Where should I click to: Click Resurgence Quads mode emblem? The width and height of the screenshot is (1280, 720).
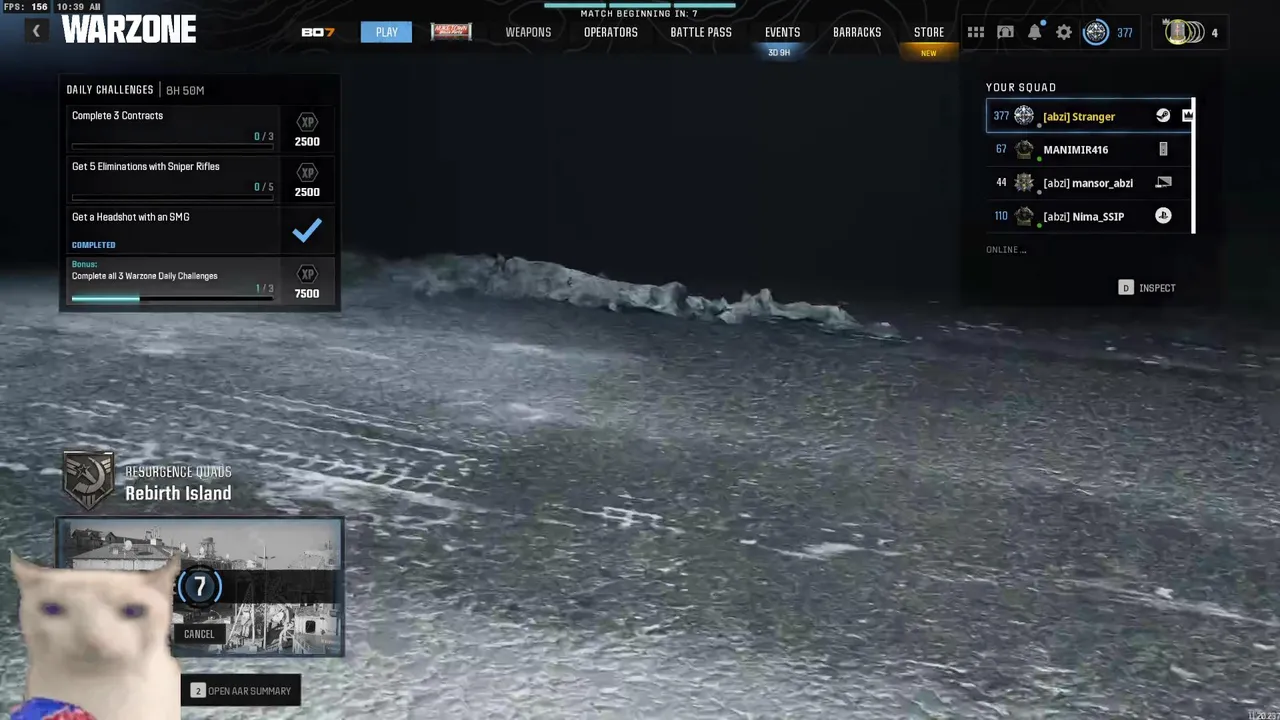(x=88, y=479)
